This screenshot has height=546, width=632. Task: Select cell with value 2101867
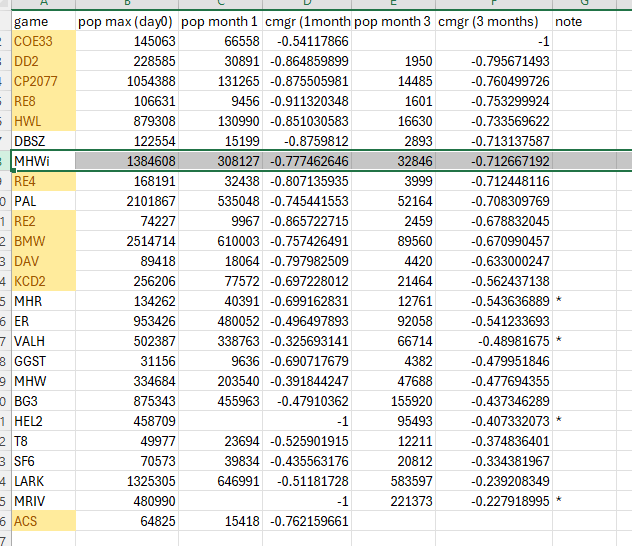127,201
